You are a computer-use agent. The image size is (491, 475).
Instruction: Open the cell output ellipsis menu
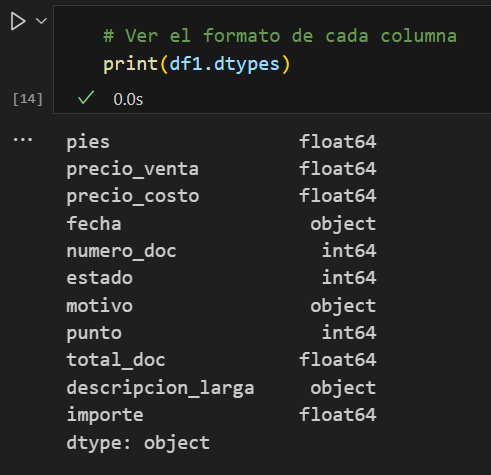coord(23,139)
